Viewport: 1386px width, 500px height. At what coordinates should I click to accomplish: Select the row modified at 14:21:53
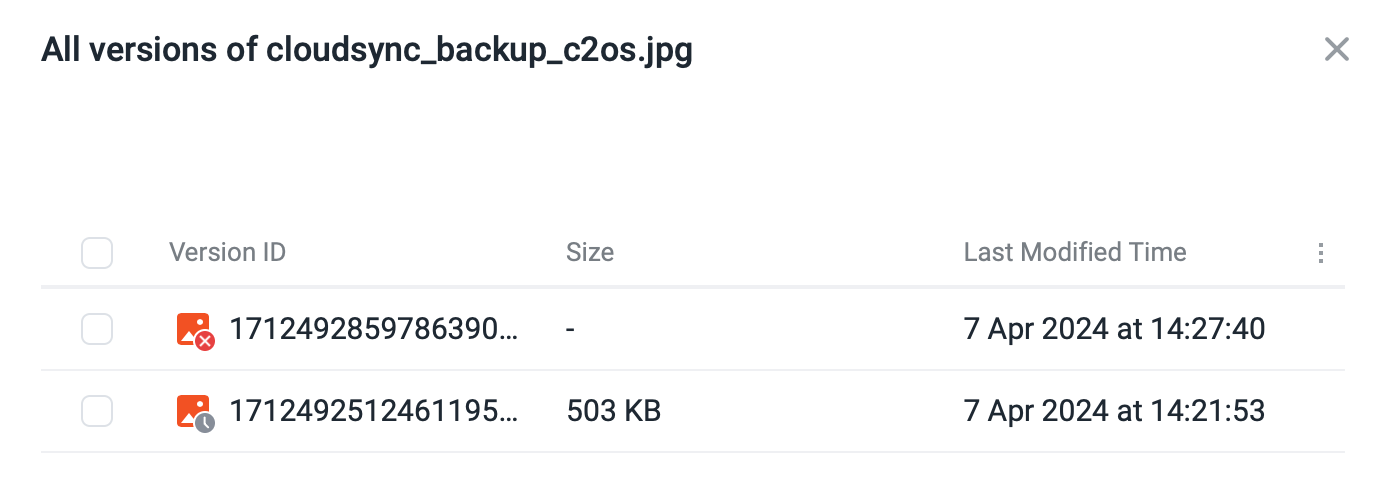[693, 411]
